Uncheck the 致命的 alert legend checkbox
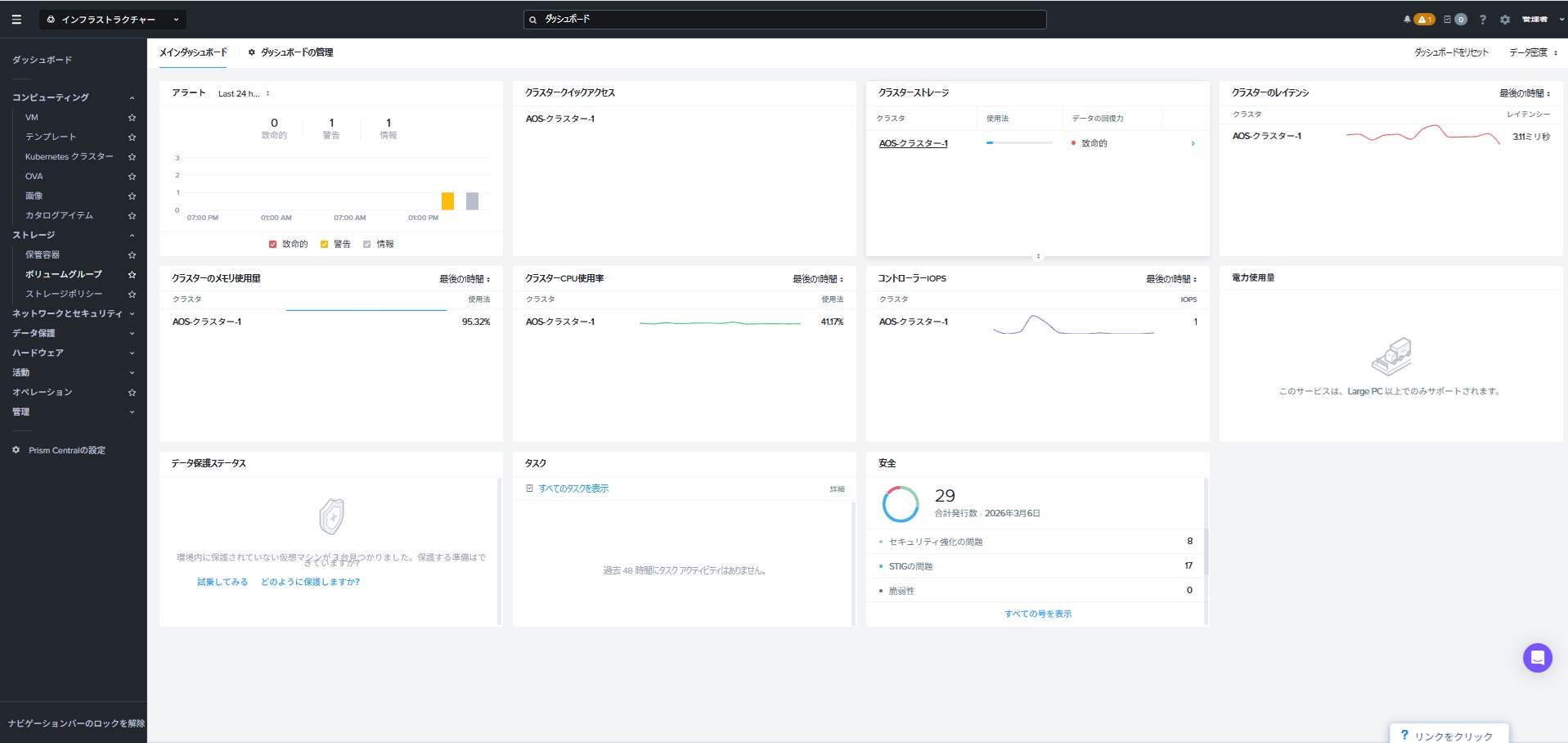Viewport: 1568px width, 743px height. 273,244
